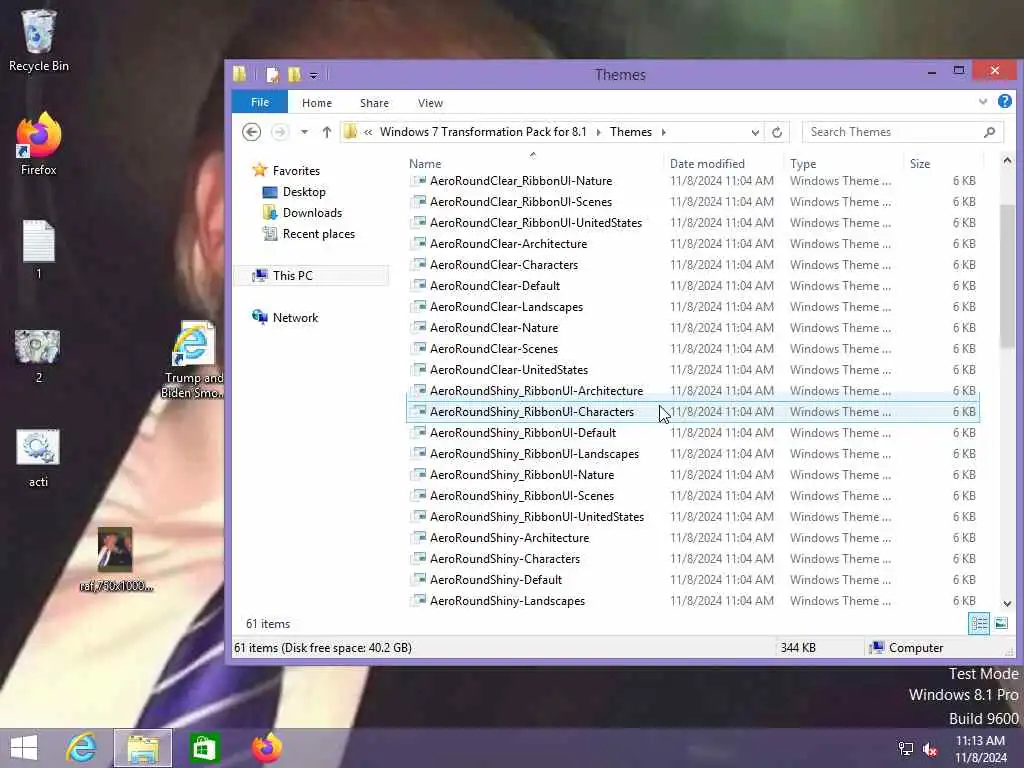Select AeroRoundShiny-Default theme file
Image resolution: width=1024 pixels, height=768 pixels.
[x=692, y=580]
